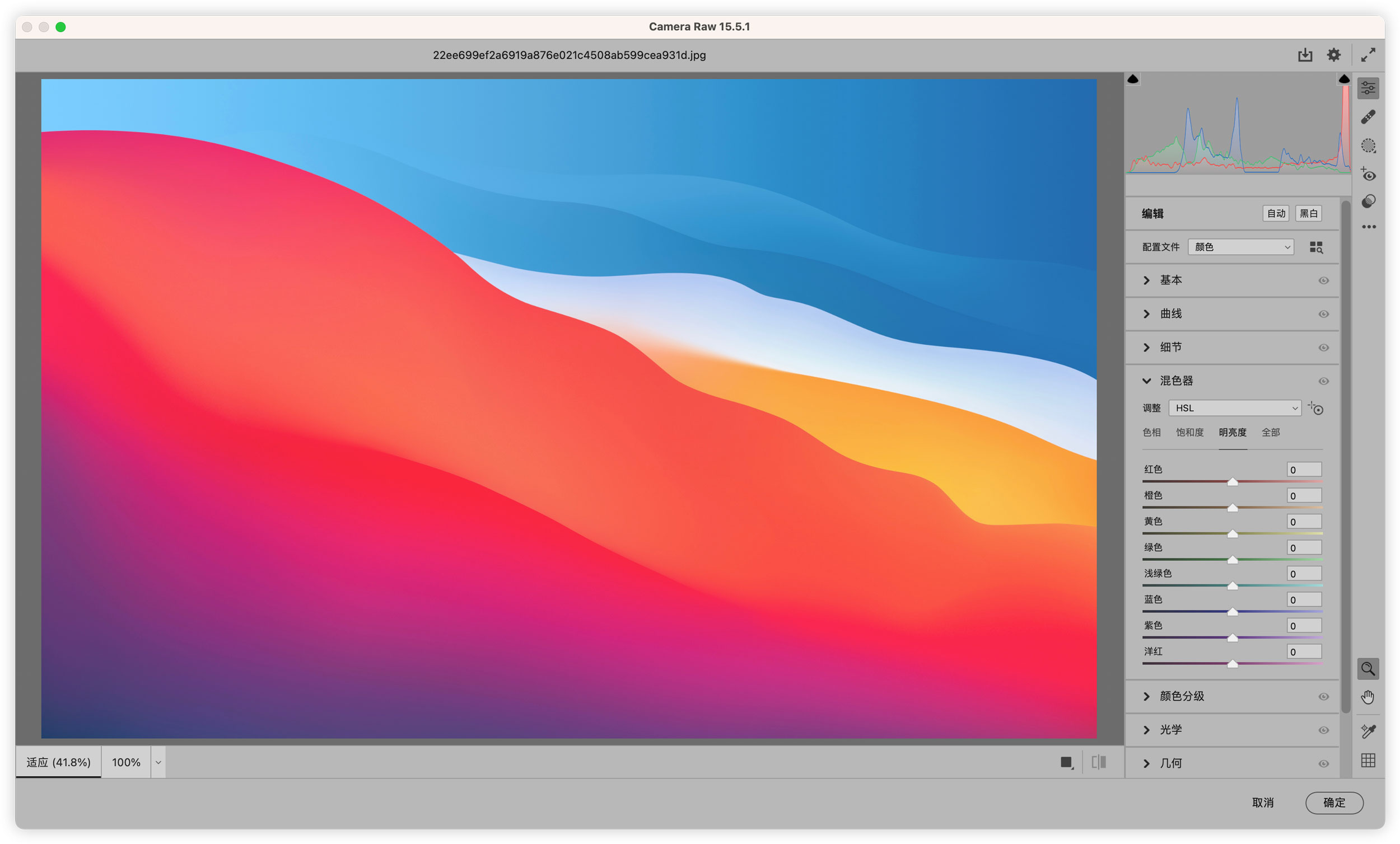Click the histogram display
Image resolution: width=1400 pixels, height=844 pixels.
click(1238, 124)
